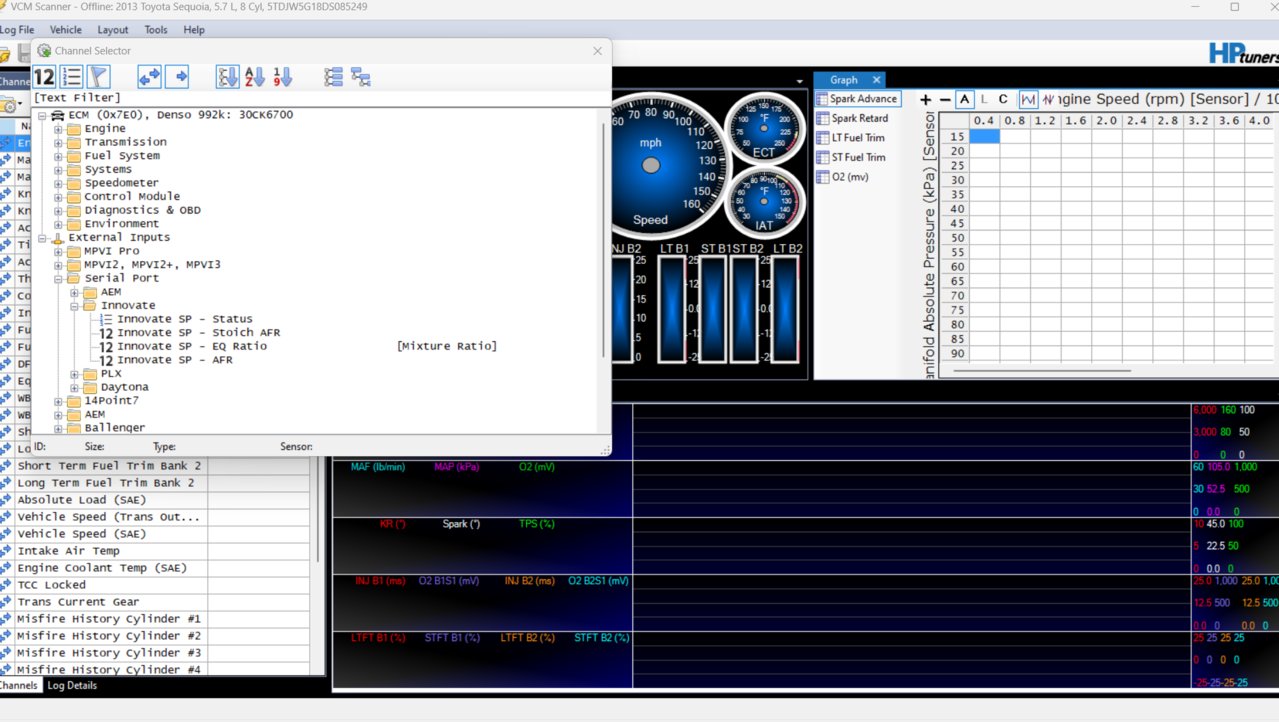Click the minus button in Graph toolbar

pyautogui.click(x=945, y=99)
